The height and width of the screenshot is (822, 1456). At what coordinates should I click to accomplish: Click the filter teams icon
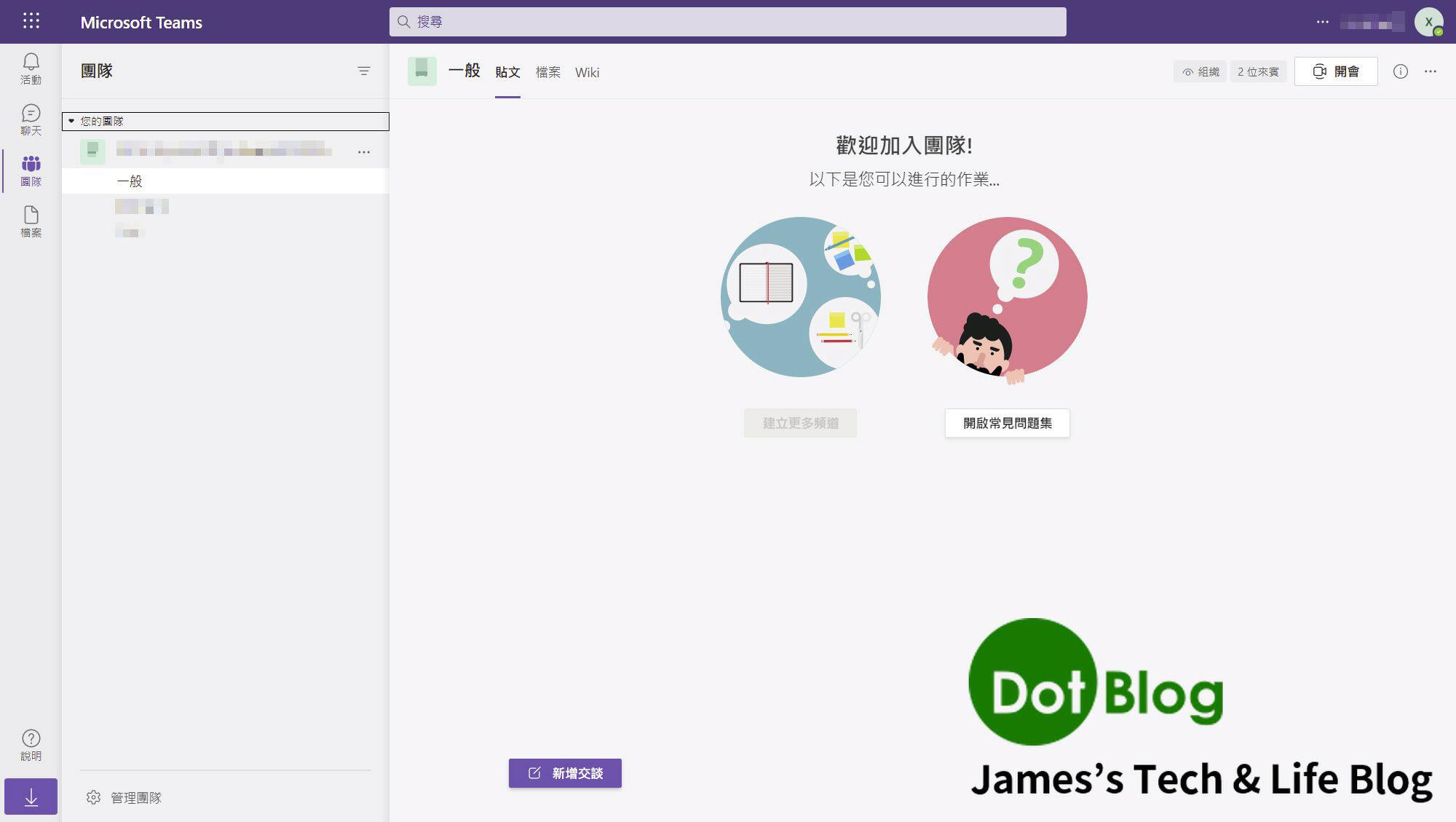[363, 71]
